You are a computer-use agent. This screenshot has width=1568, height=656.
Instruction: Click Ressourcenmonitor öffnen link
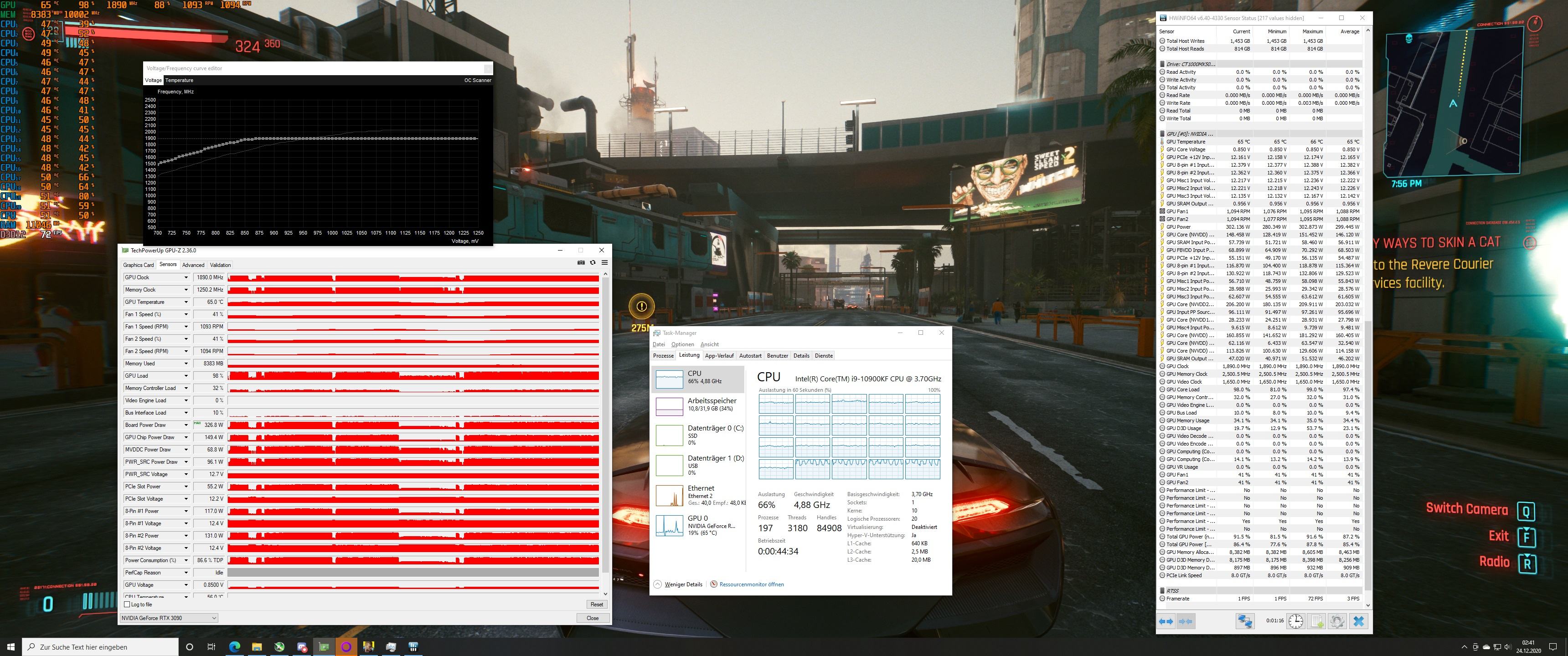tap(751, 584)
